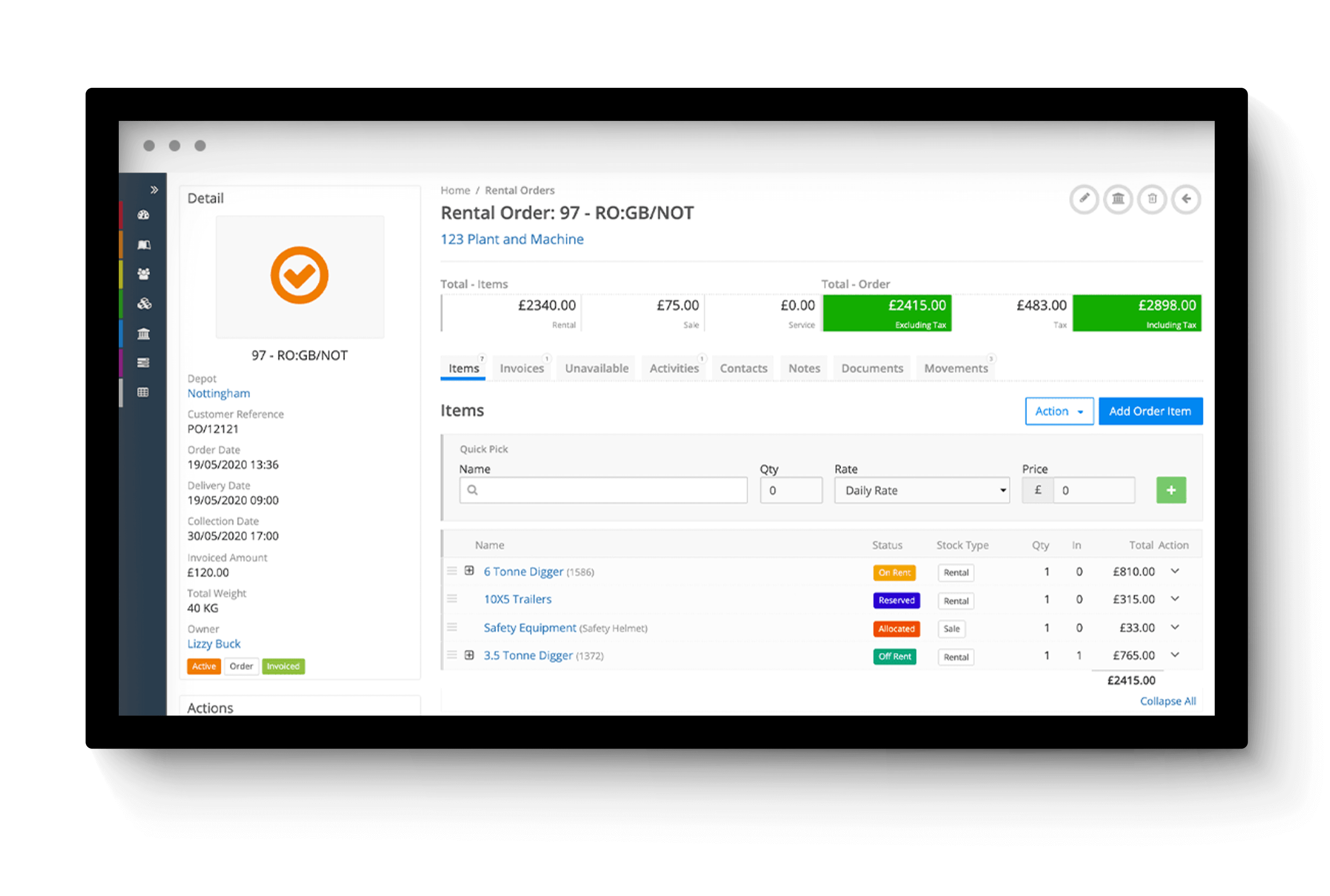Screen dimensions: 1330x896
Task: Open the invoice (bank) icon in the header
Action: (x=1118, y=199)
